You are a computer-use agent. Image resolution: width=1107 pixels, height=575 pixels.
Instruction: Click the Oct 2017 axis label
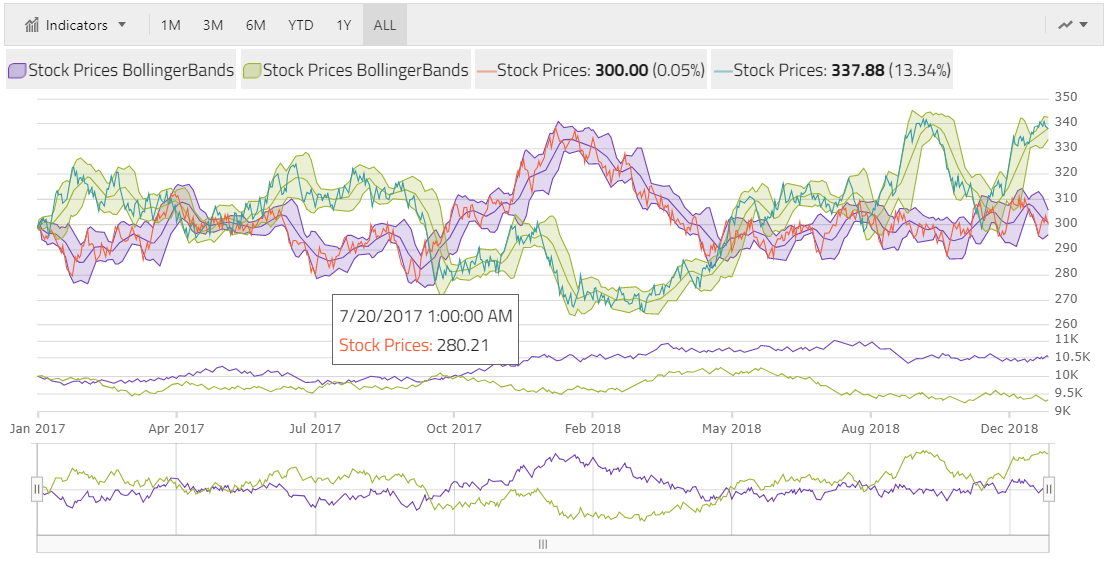[453, 429]
